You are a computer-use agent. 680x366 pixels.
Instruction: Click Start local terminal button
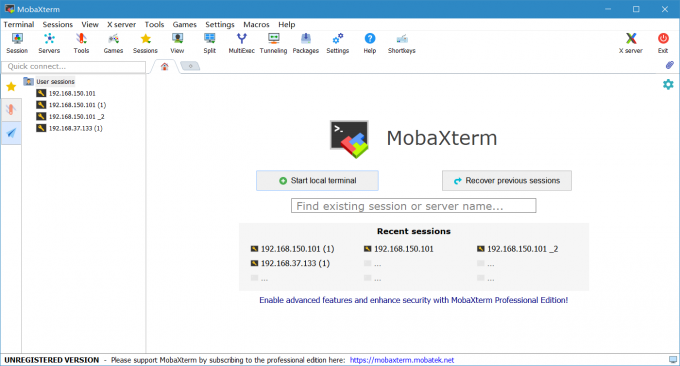(x=317, y=180)
